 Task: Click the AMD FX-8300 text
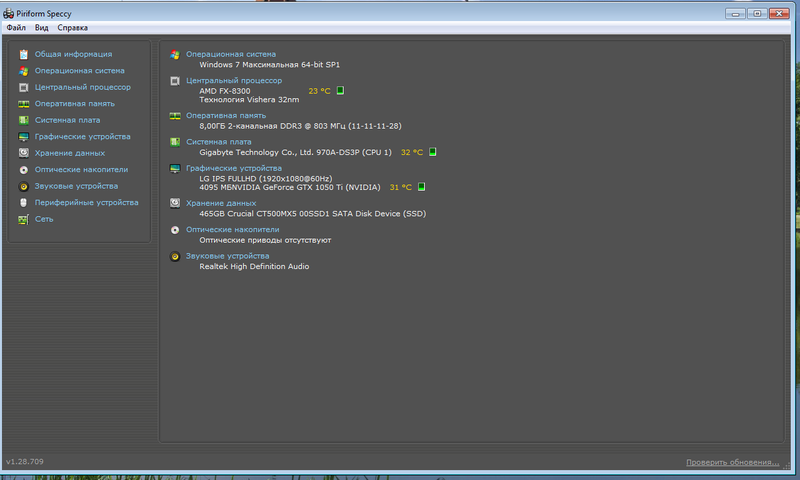pos(224,91)
